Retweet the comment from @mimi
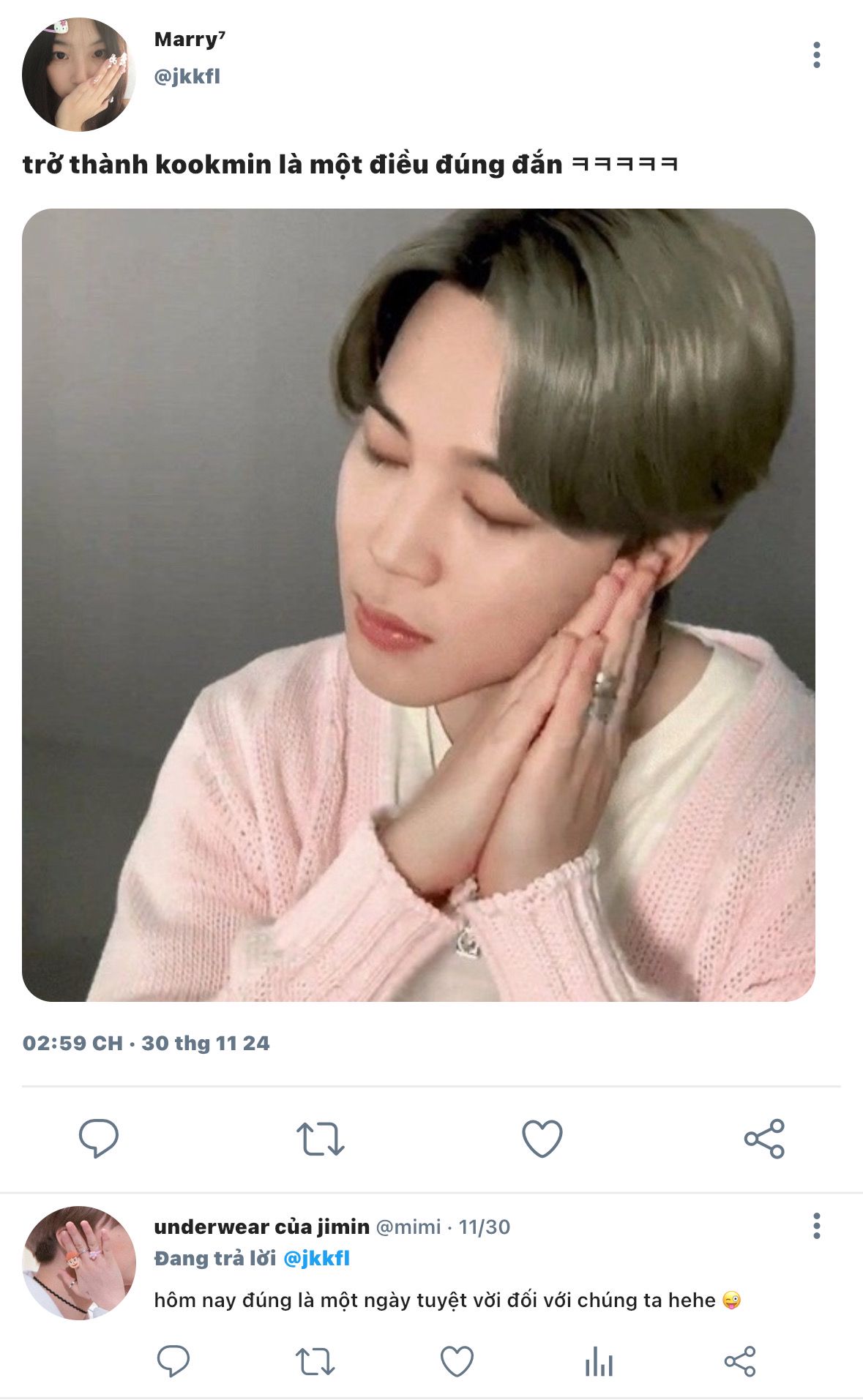 [315, 1362]
